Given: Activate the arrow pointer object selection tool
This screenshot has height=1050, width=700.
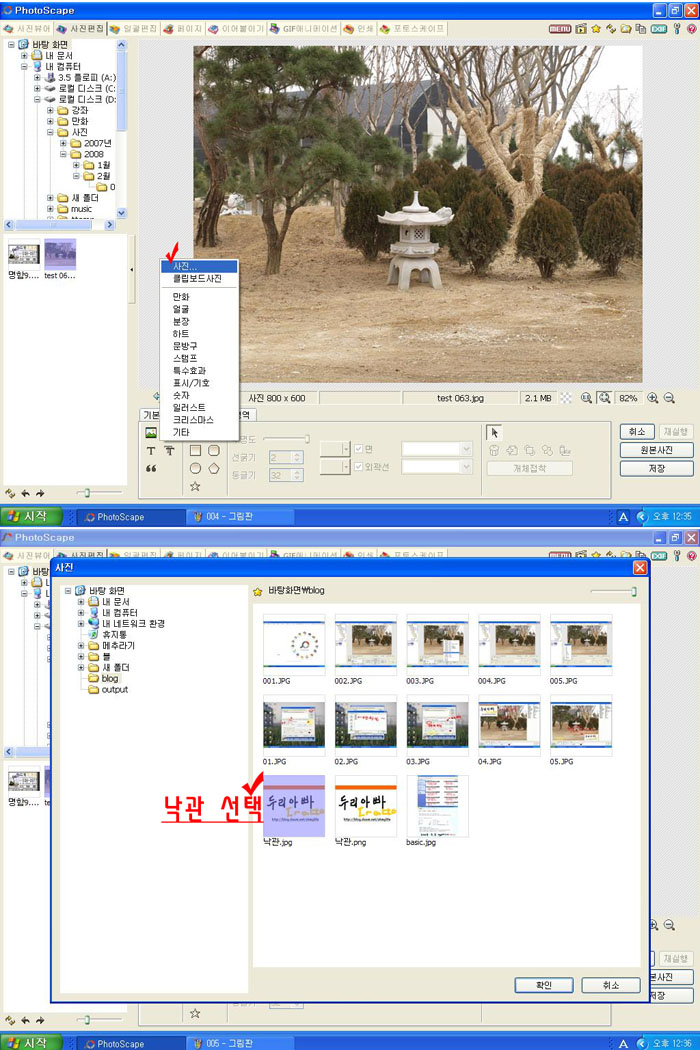Looking at the screenshot, I should [x=494, y=433].
